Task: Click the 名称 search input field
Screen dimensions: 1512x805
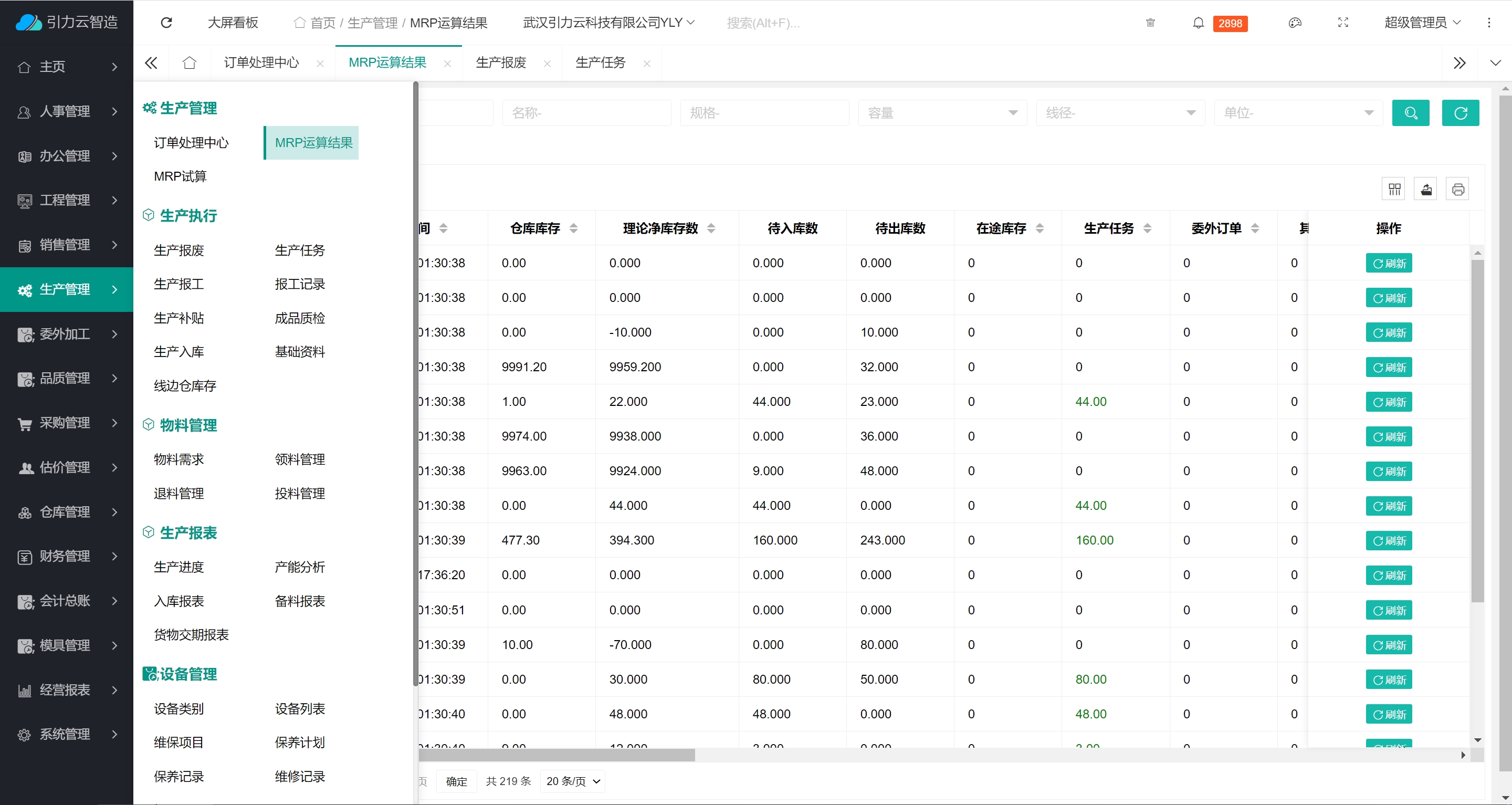Action: [x=586, y=113]
